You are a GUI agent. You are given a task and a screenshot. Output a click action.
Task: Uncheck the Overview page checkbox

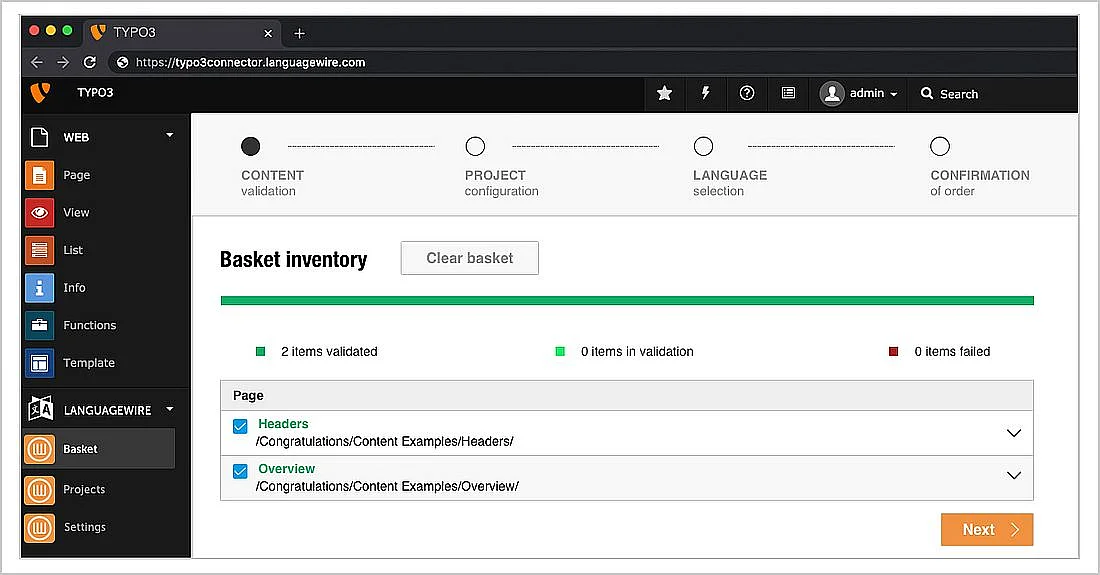(240, 472)
